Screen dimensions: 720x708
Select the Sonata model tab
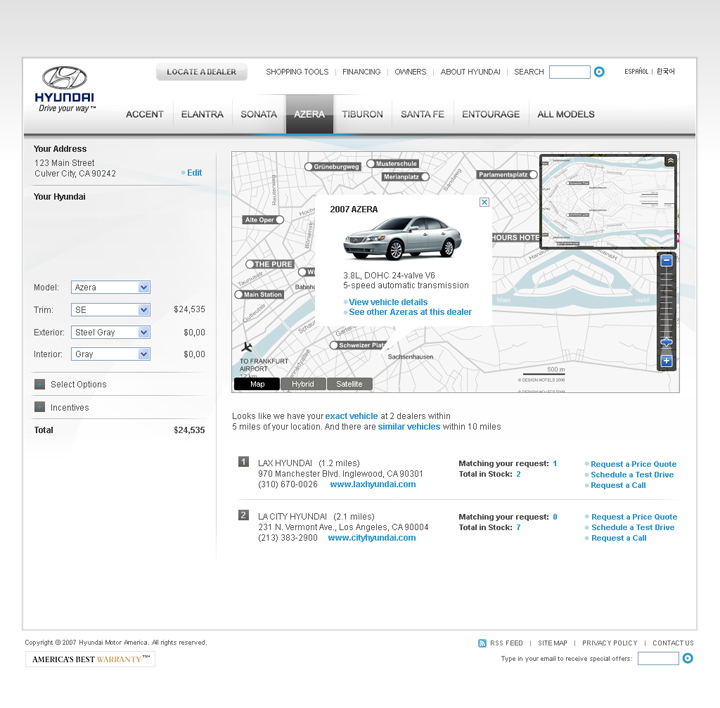point(259,114)
